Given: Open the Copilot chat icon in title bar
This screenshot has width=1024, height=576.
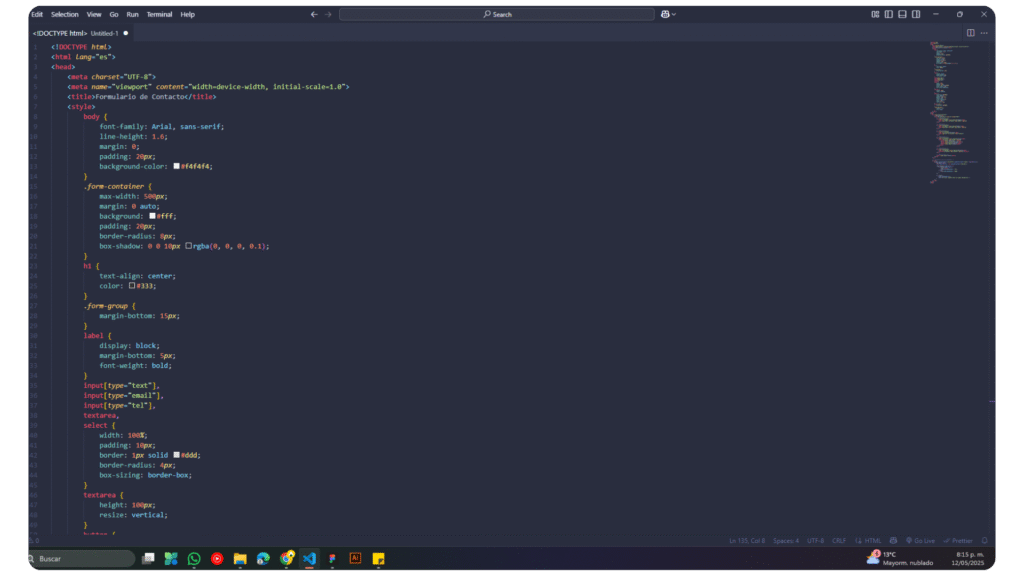Looking at the screenshot, I should (665, 14).
